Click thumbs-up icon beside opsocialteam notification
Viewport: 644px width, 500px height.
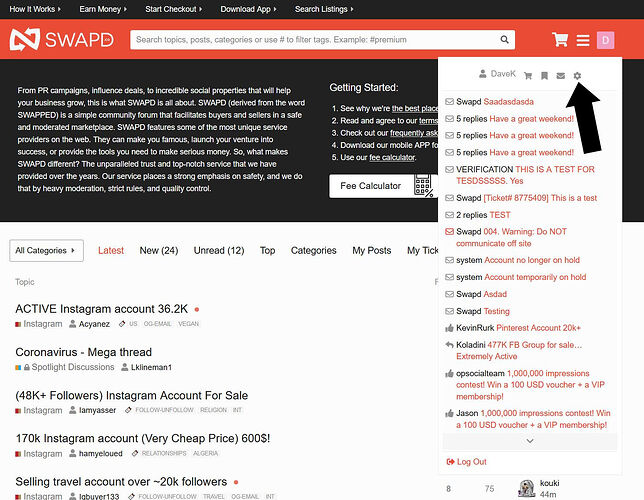pyautogui.click(x=449, y=373)
